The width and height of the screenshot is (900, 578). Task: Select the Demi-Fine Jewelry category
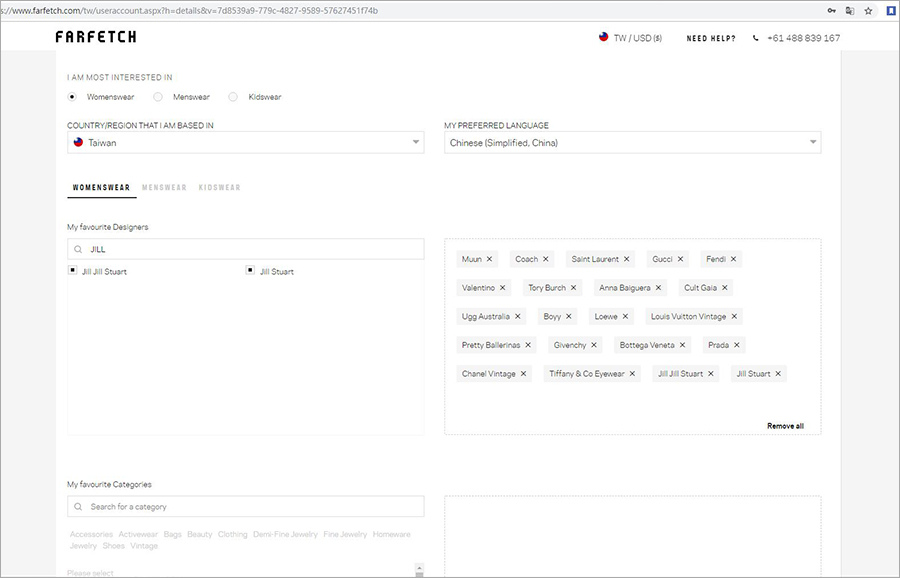285,534
